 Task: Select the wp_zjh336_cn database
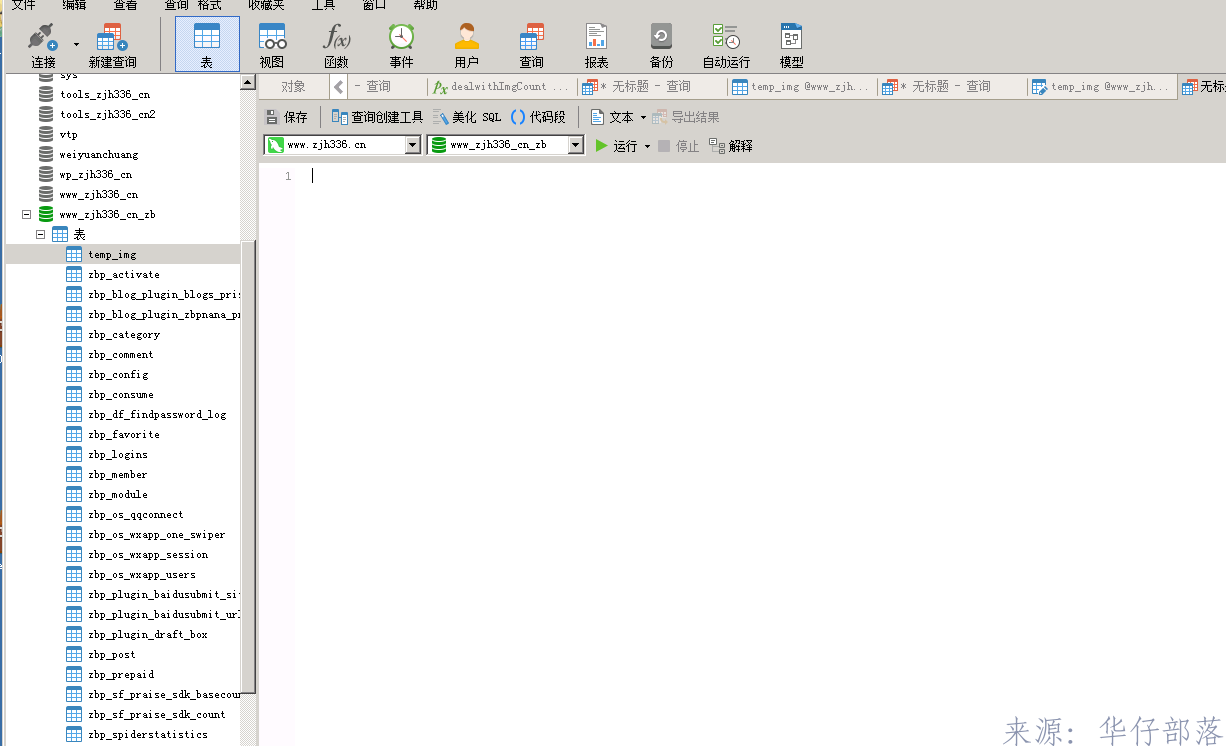(x=95, y=174)
